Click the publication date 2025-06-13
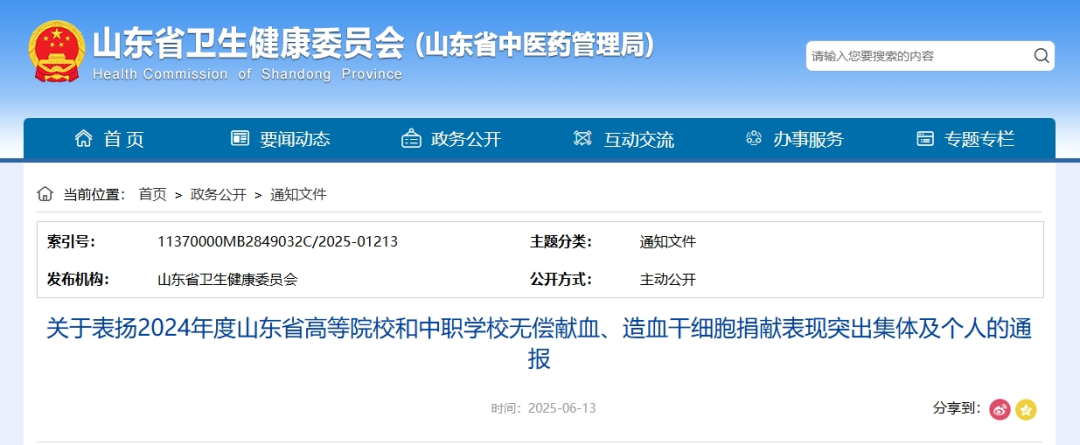 click(x=562, y=408)
